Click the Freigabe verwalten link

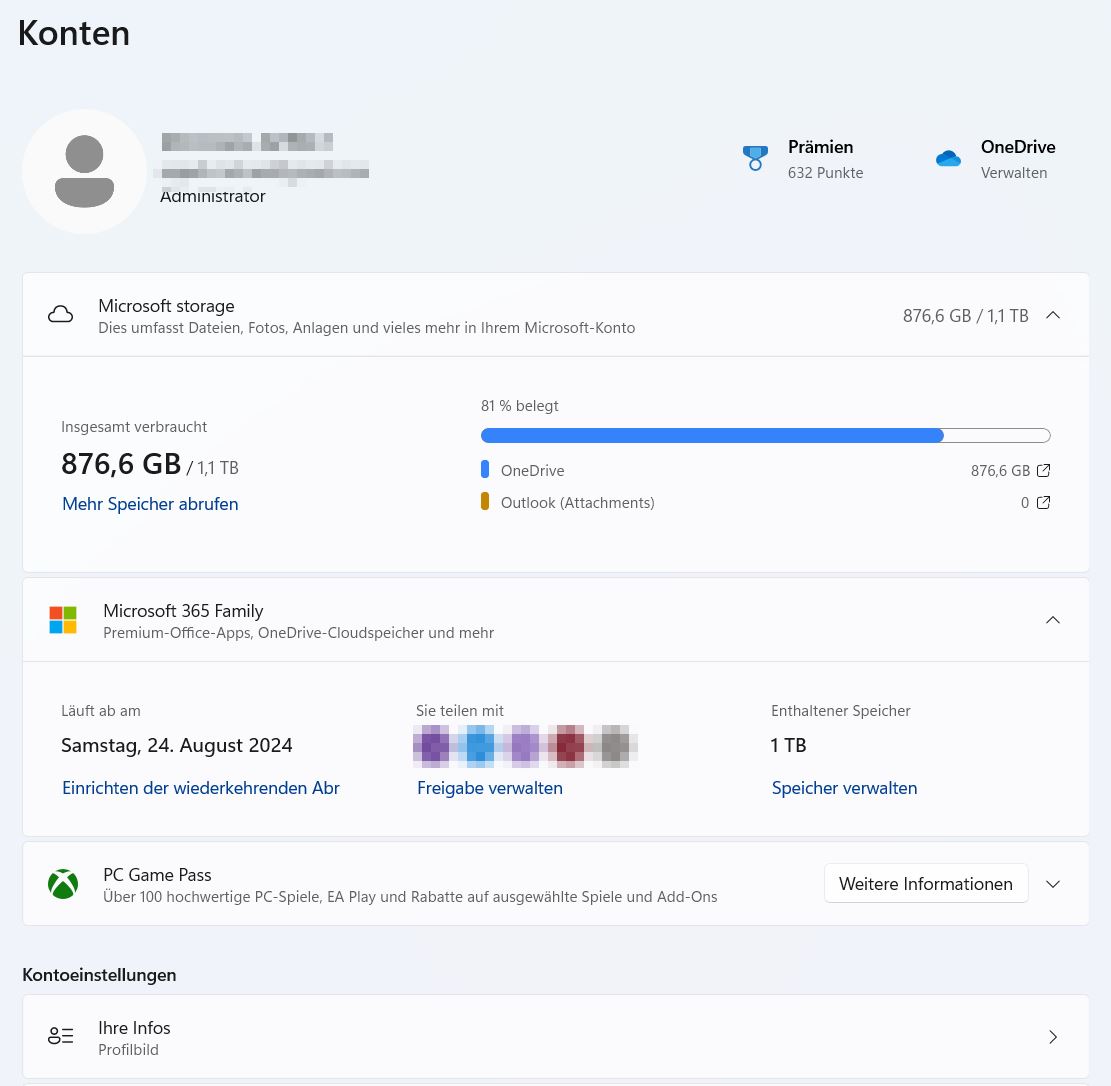[490, 788]
